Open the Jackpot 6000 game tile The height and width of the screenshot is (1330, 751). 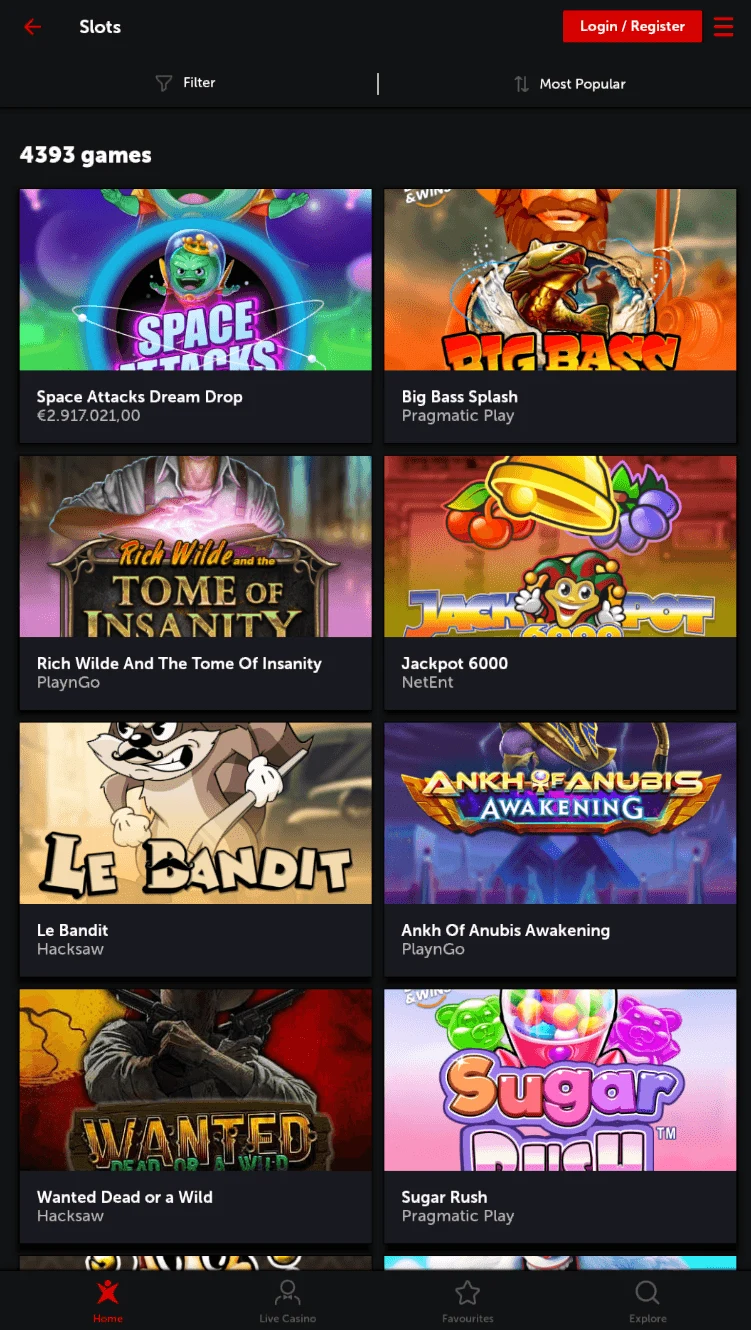561,583
